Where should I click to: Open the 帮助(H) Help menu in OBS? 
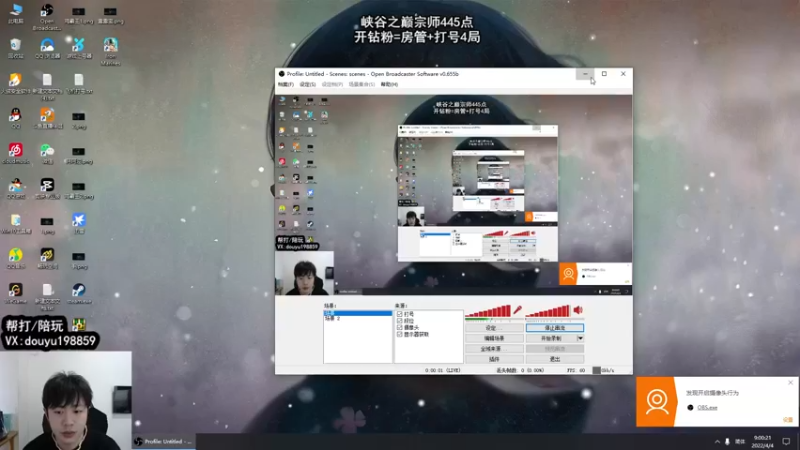389,84
